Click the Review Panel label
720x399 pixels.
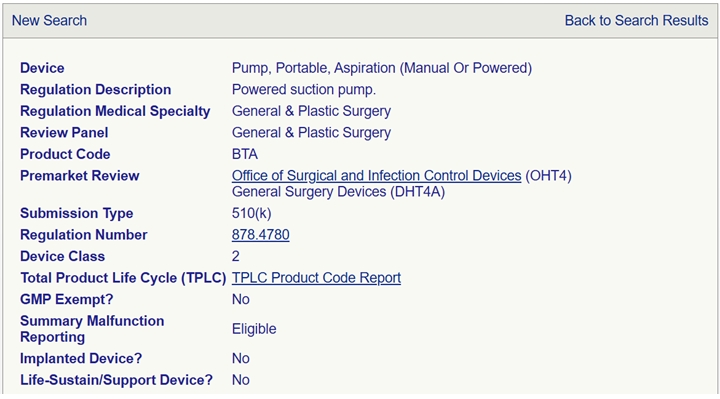coord(64,133)
